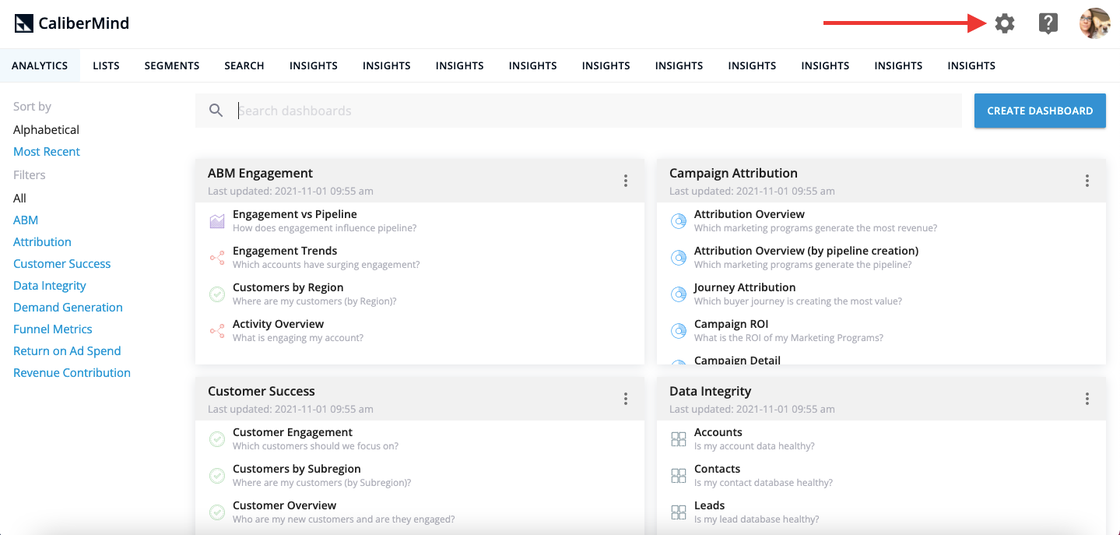Viewport: 1120px width, 535px height.
Task: Switch to the Search tab
Action: (244, 66)
